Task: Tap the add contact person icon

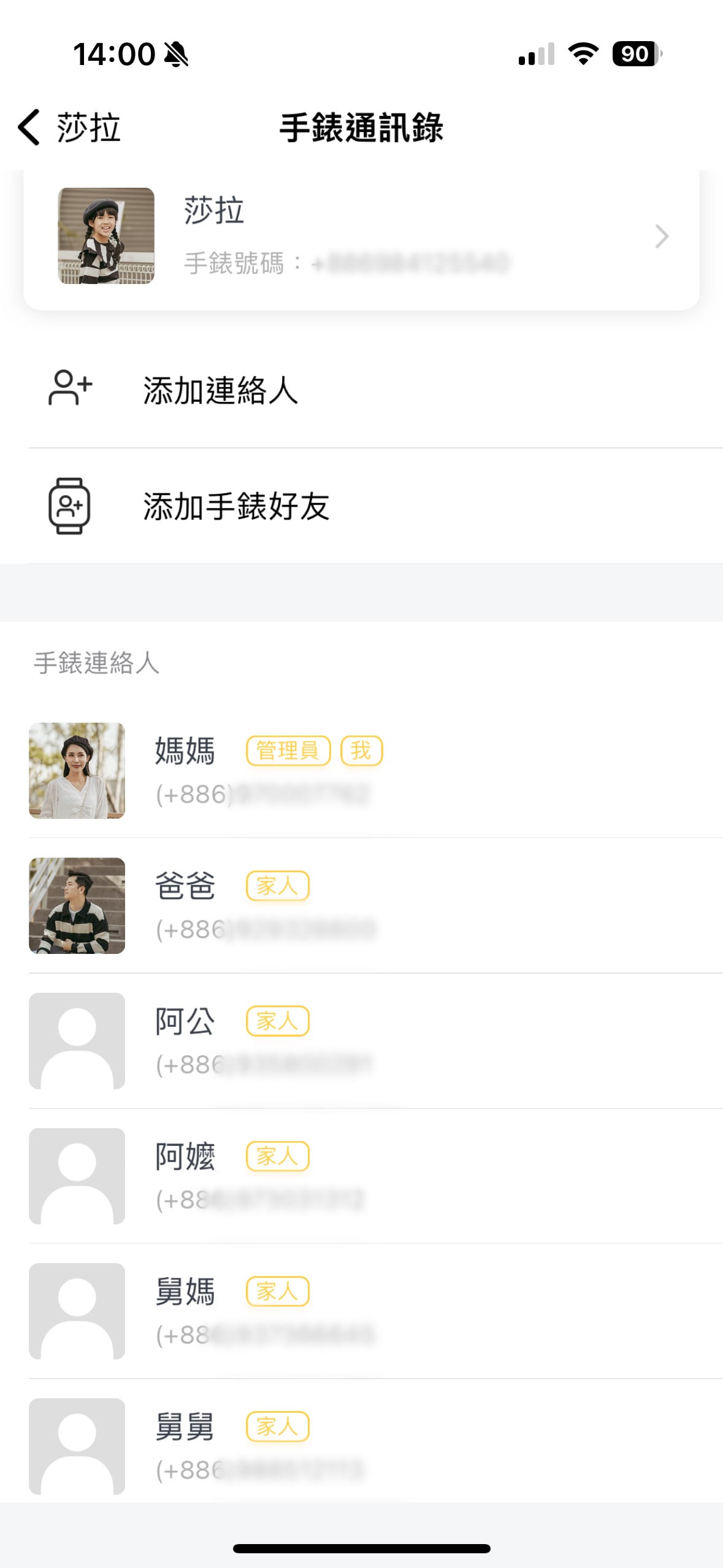Action: pos(70,388)
